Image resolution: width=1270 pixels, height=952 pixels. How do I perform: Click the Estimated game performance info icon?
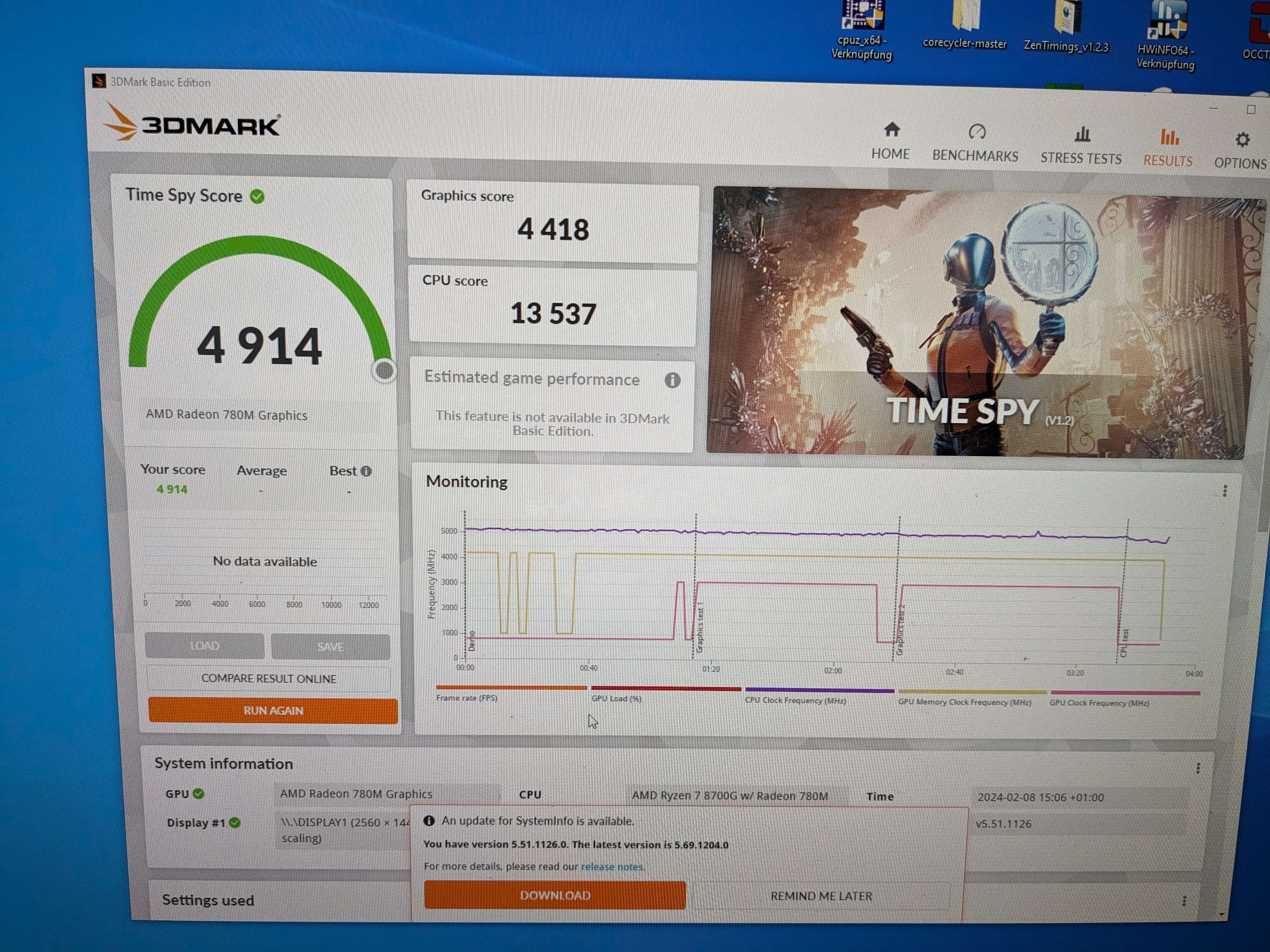click(672, 380)
